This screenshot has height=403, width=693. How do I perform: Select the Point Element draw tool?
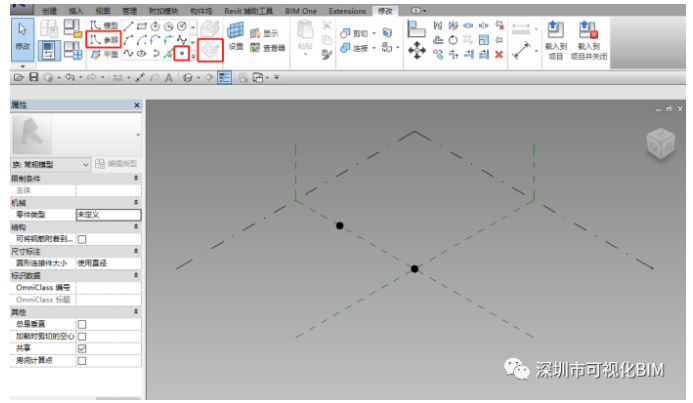tap(182, 53)
